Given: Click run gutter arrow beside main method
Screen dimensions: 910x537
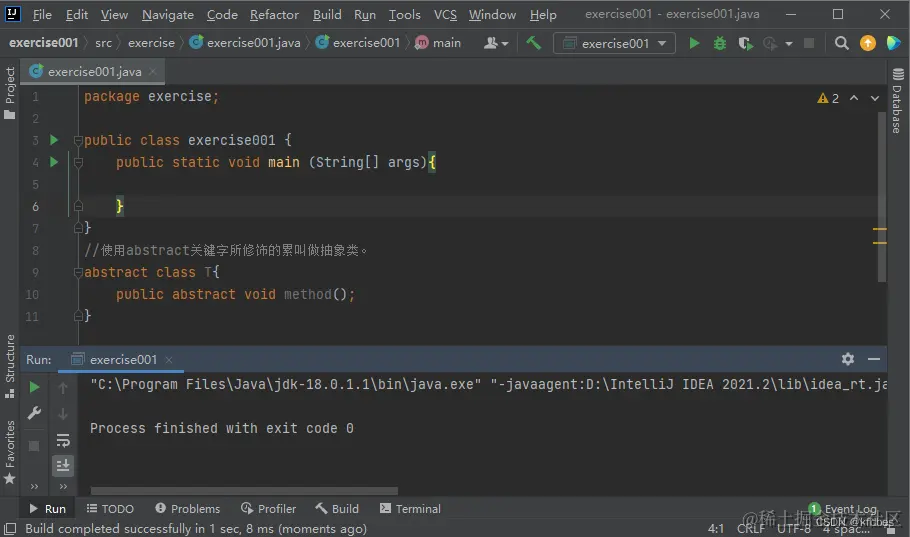Looking at the screenshot, I should coord(54,162).
